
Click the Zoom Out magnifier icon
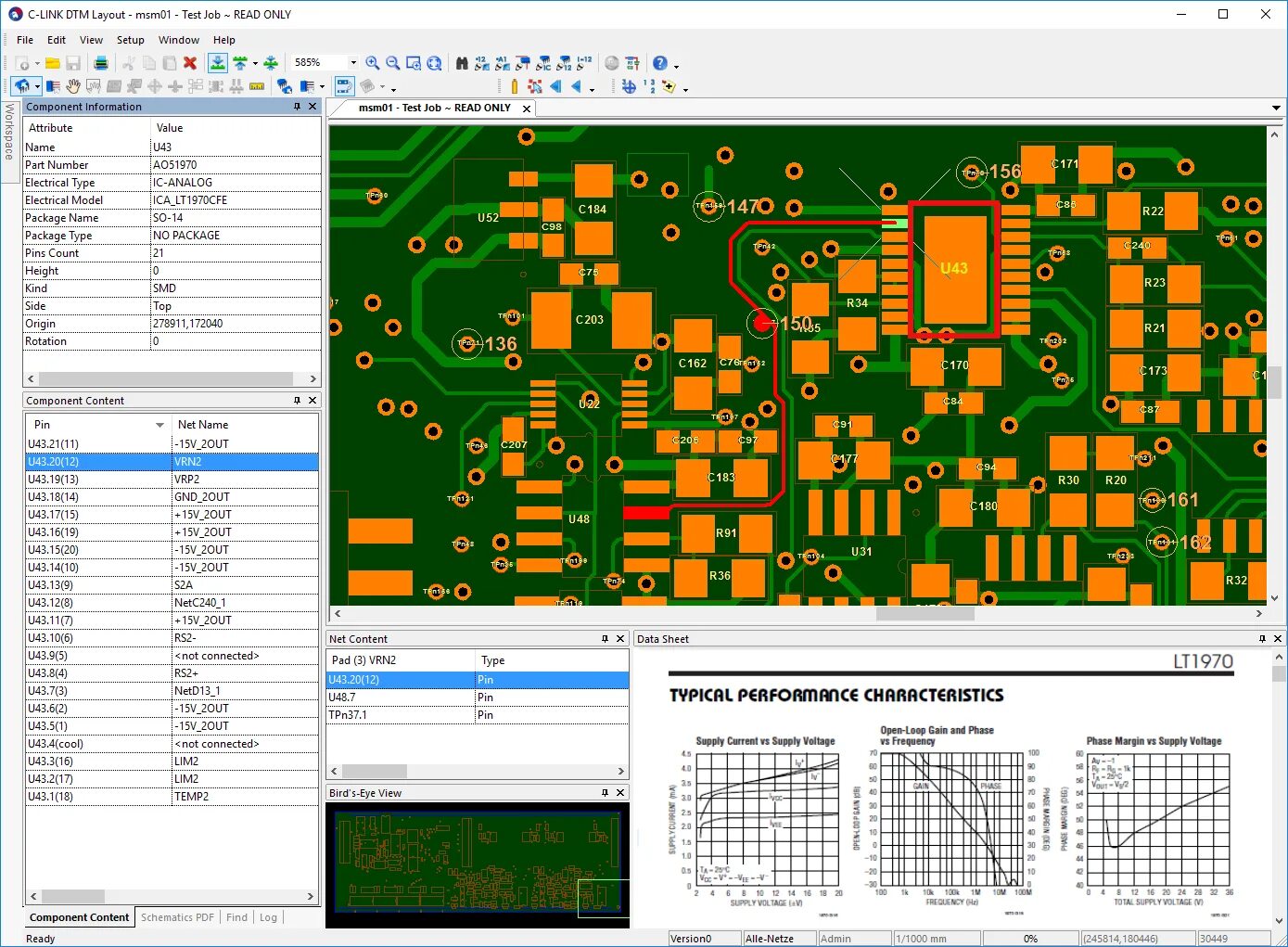392,63
